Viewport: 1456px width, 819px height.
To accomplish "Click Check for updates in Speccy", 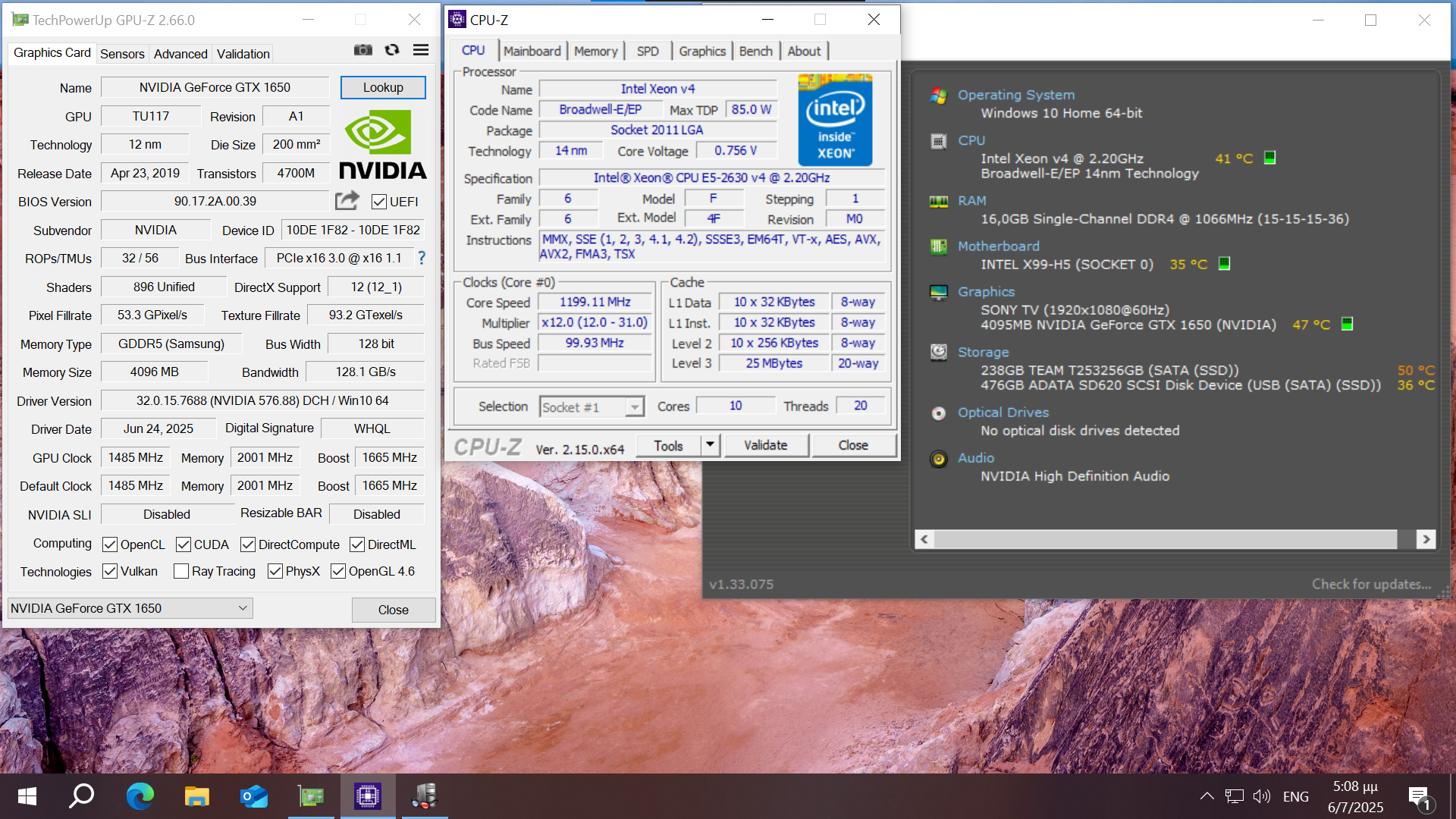I will pos(1371,584).
